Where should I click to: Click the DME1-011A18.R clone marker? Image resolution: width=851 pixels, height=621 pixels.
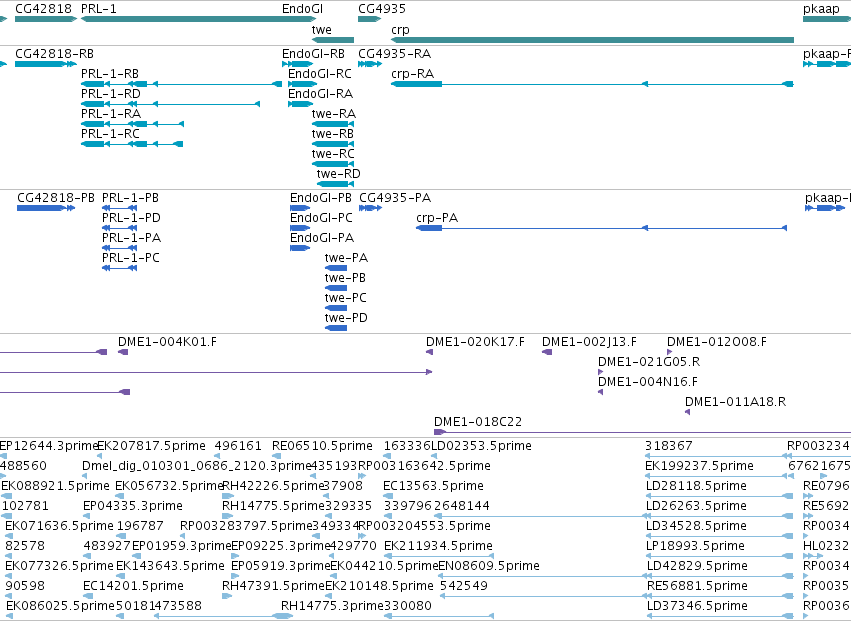click(688, 412)
